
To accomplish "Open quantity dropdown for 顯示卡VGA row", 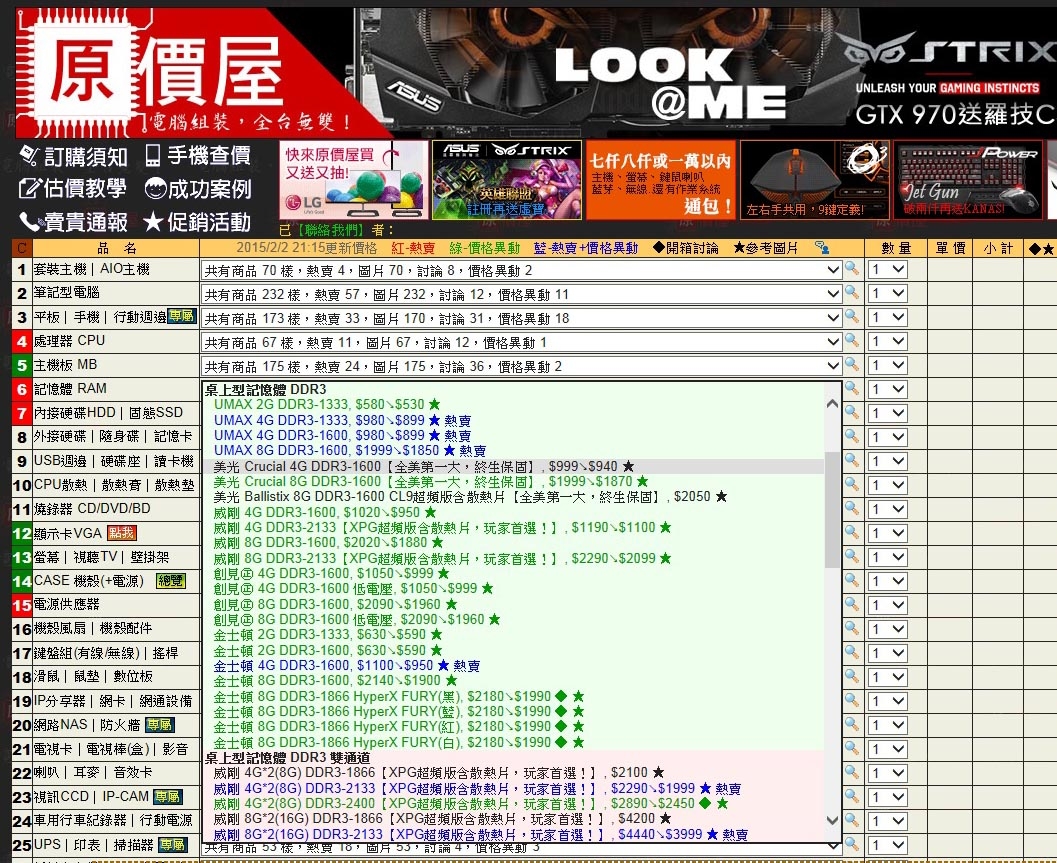I will point(887,533).
